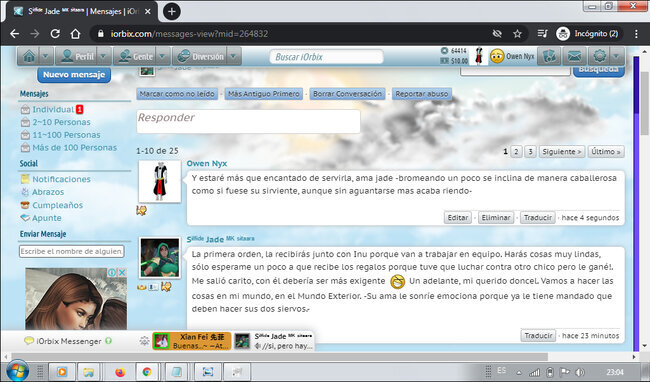Screen dimensions: 650x382
Task: Click the Último pagination button
Action: pos(606,152)
